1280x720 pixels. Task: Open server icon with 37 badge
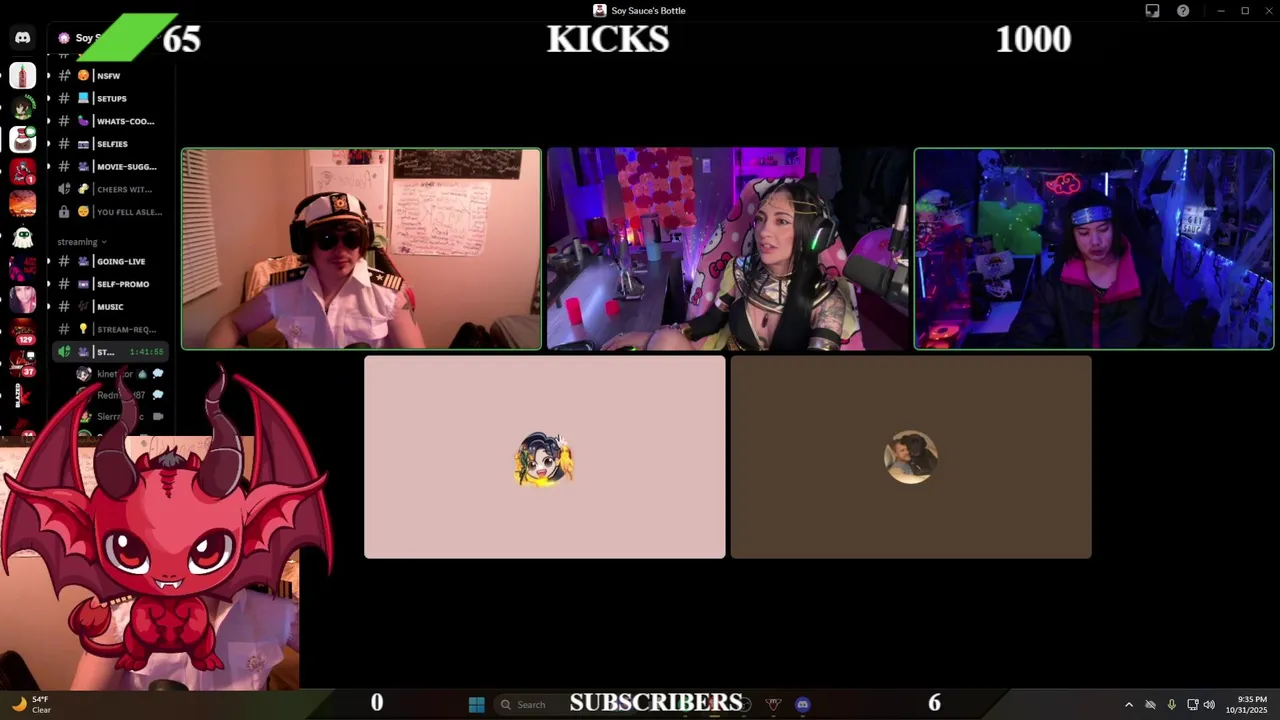(22, 364)
